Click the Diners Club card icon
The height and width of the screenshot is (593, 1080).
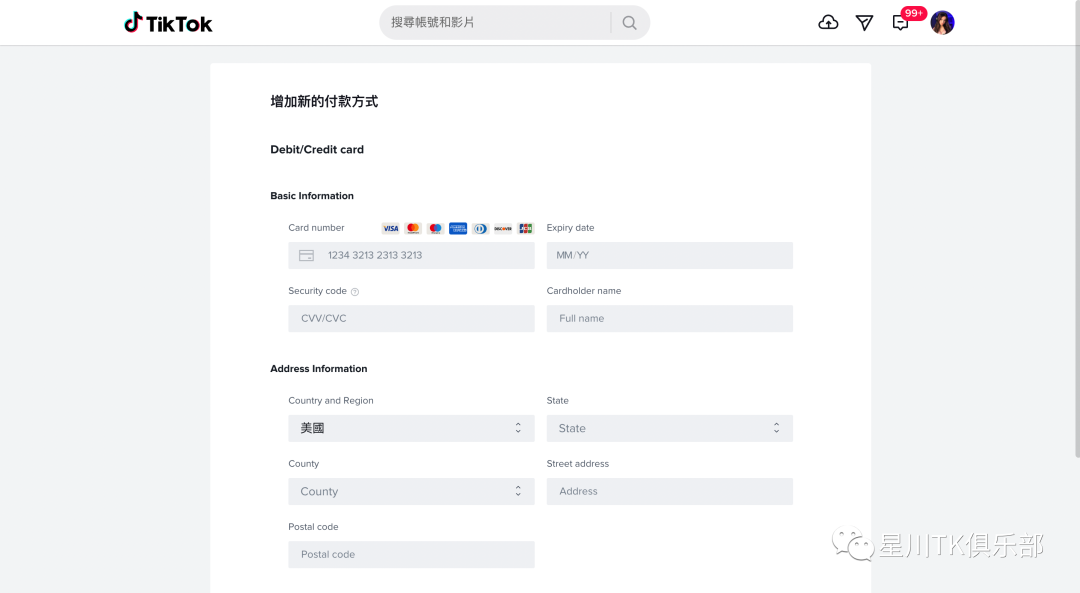(480, 228)
